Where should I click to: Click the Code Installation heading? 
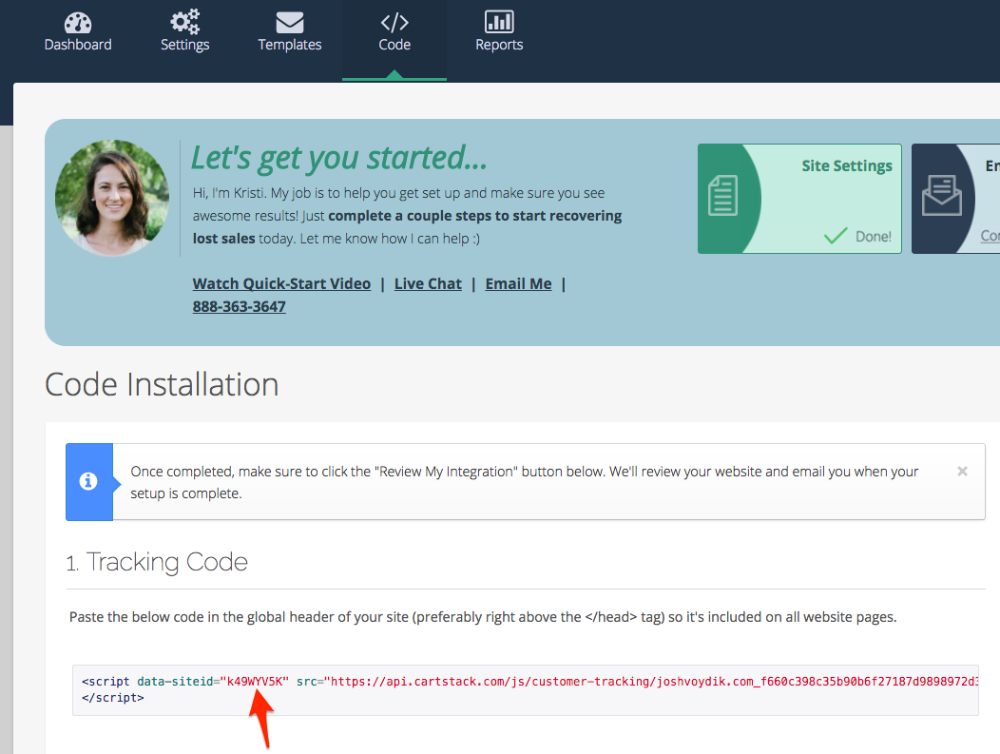click(x=162, y=385)
